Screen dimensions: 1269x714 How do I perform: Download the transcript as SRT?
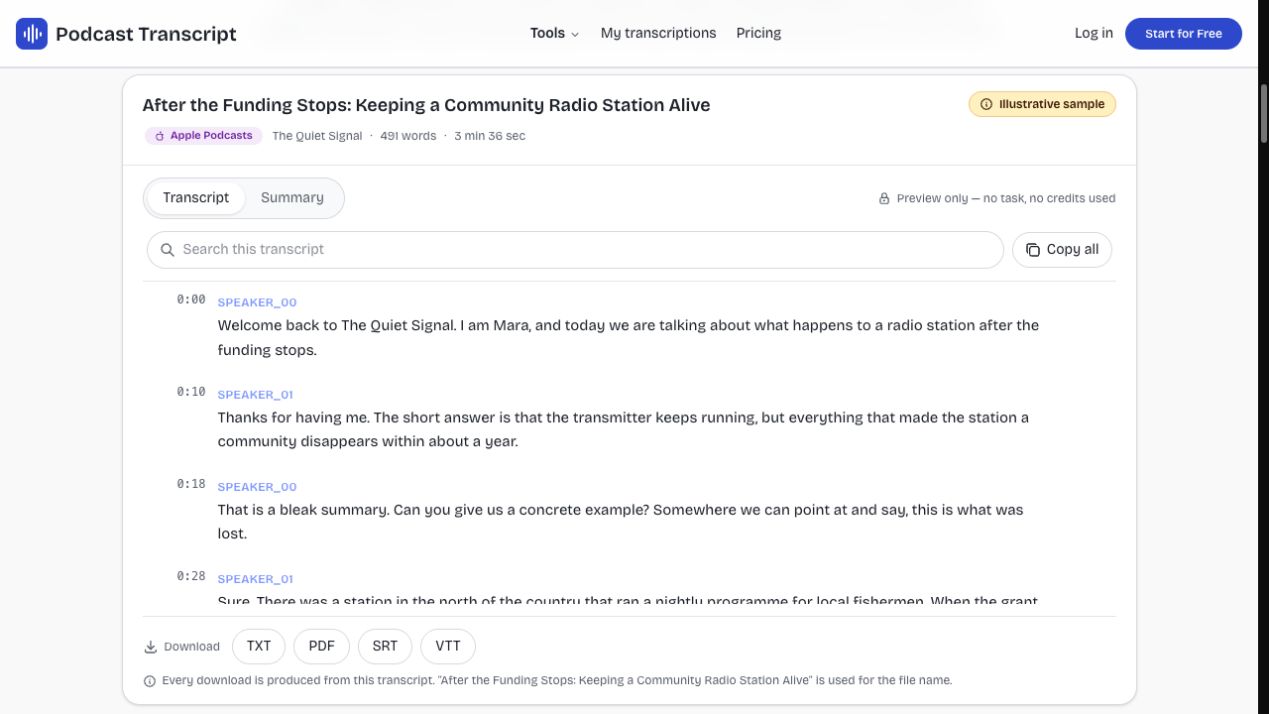coord(385,646)
